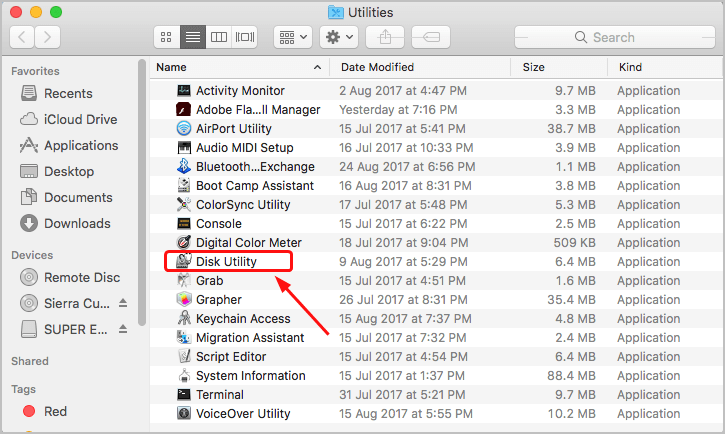Open Activity Monitor app icon
The image size is (725, 434).
click(184, 91)
